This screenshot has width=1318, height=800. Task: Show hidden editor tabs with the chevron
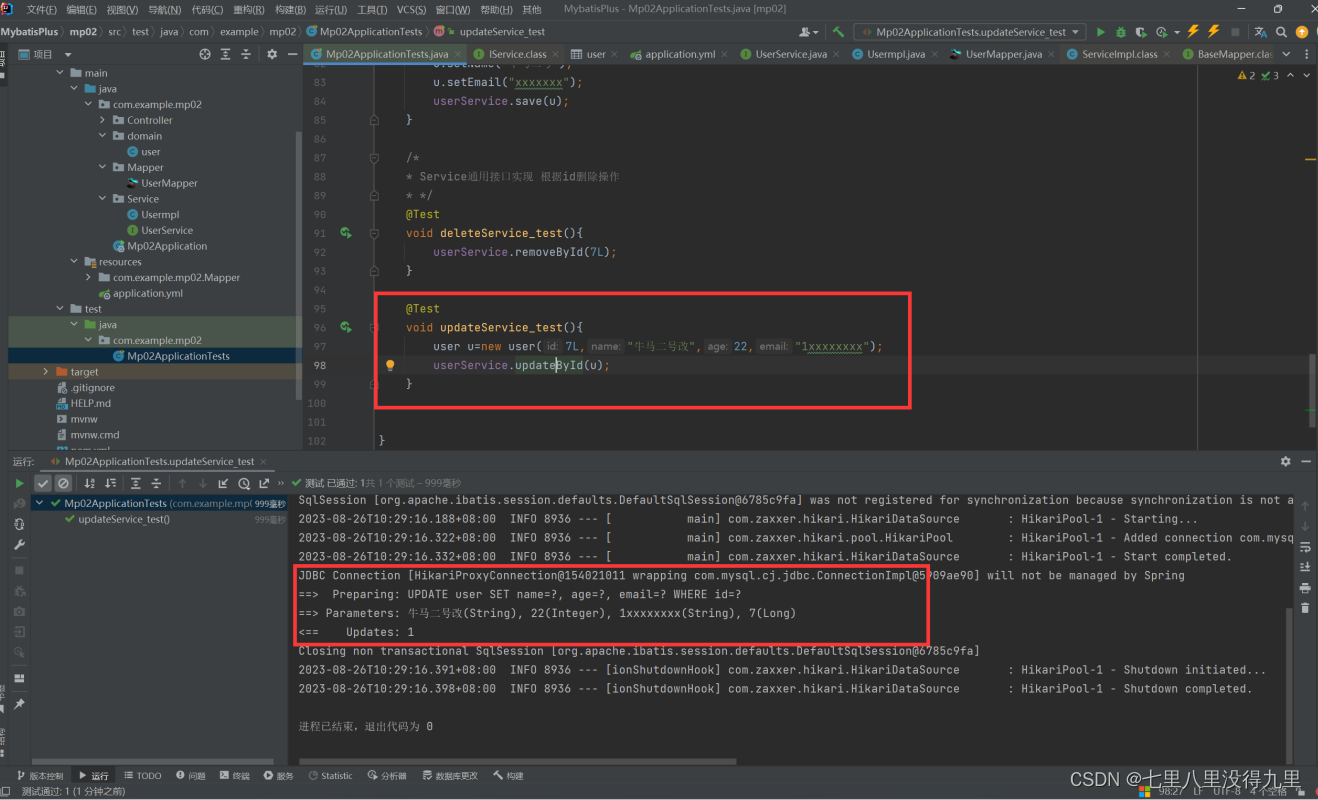click(1286, 54)
